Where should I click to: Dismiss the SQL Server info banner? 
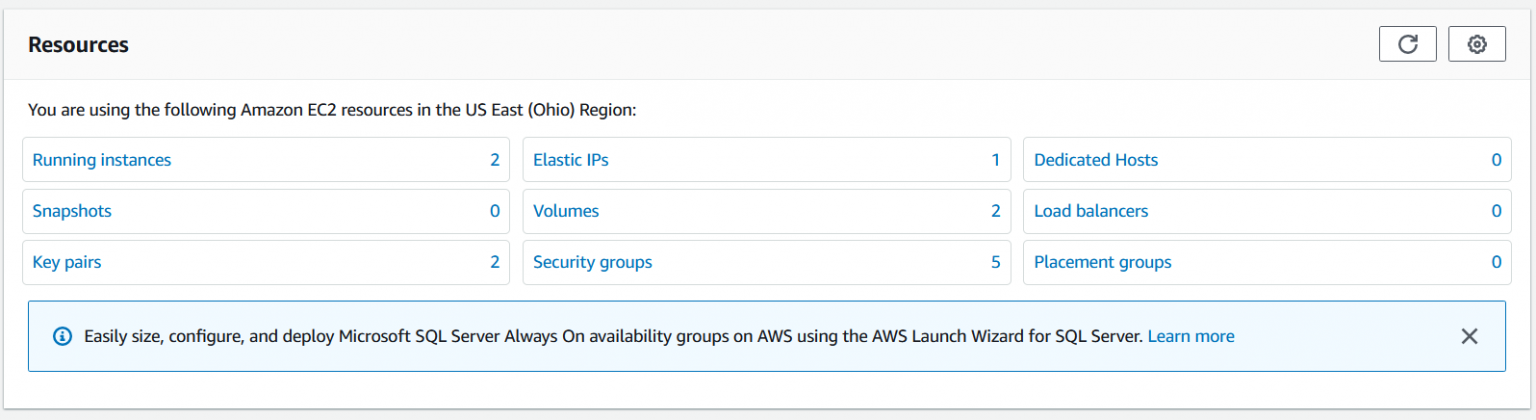click(1469, 336)
